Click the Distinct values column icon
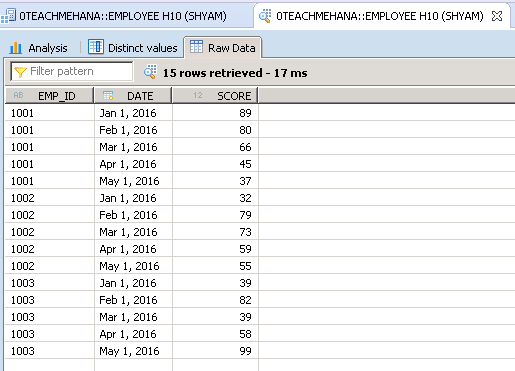The height and width of the screenshot is (371, 515). coord(96,47)
